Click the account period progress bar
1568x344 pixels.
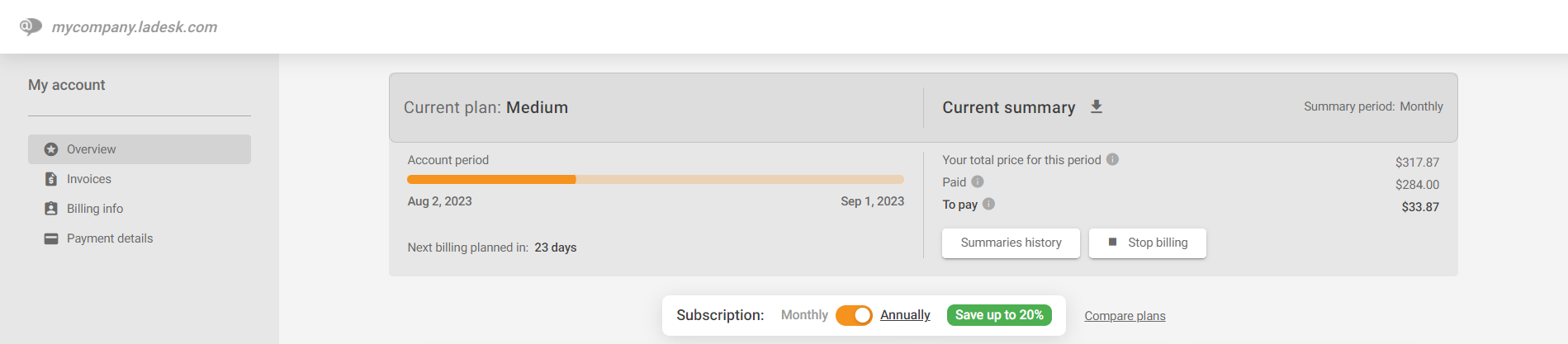click(x=655, y=179)
